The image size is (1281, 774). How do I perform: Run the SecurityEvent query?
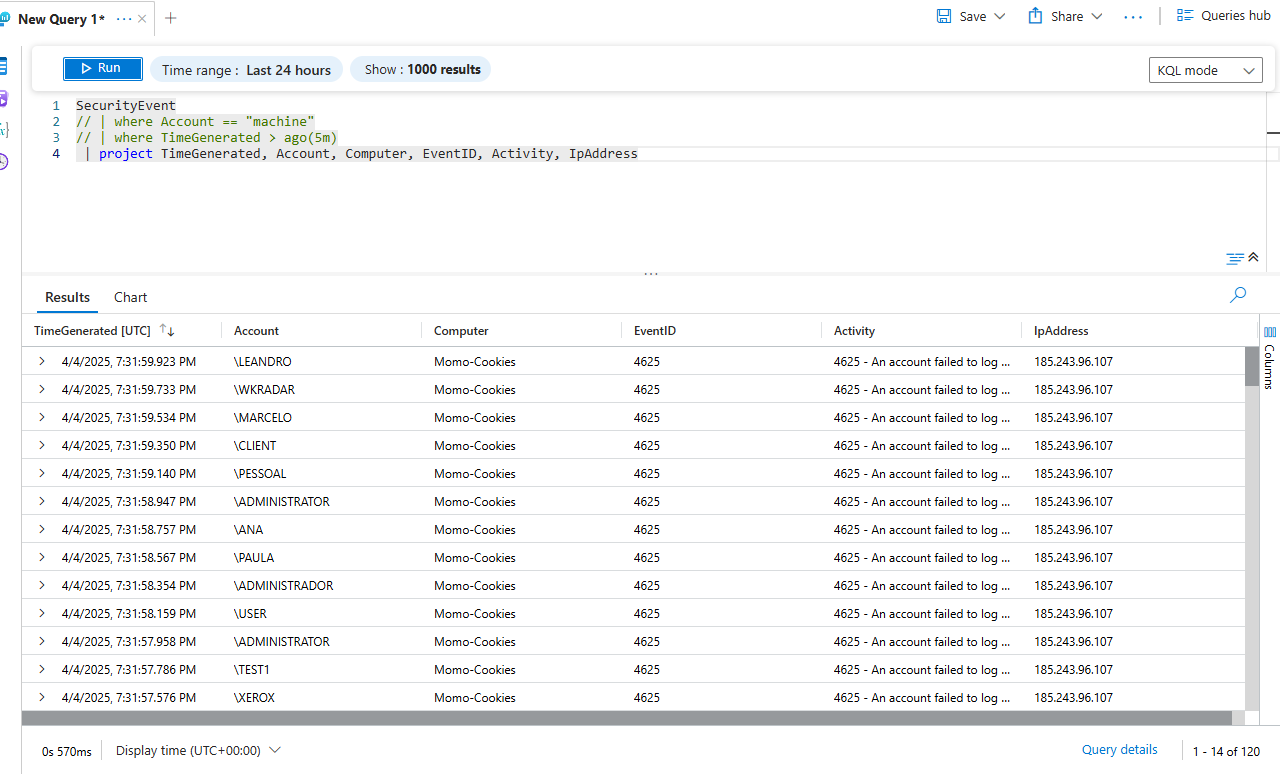(102, 68)
